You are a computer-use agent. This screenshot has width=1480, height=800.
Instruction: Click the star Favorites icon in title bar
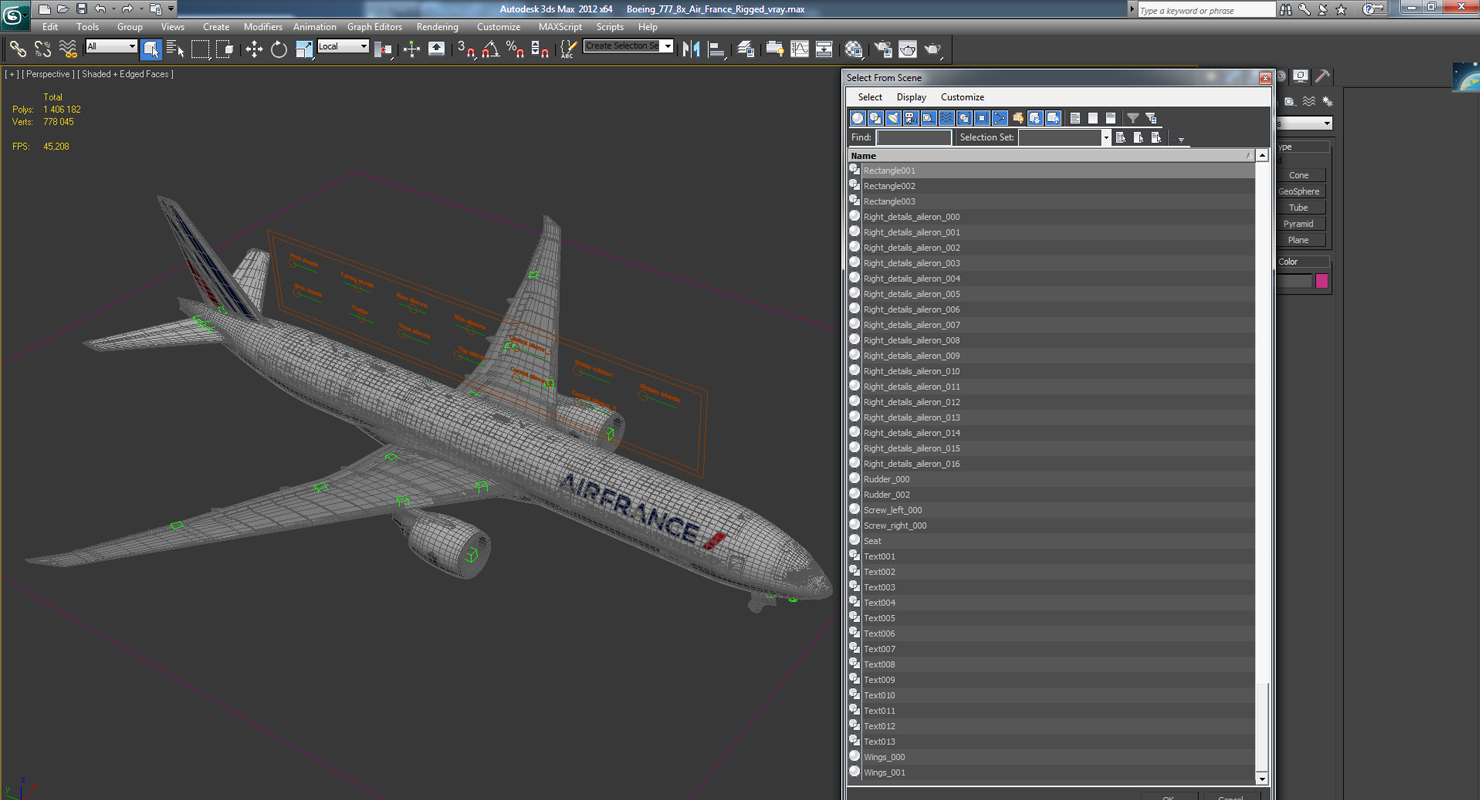pos(1342,9)
